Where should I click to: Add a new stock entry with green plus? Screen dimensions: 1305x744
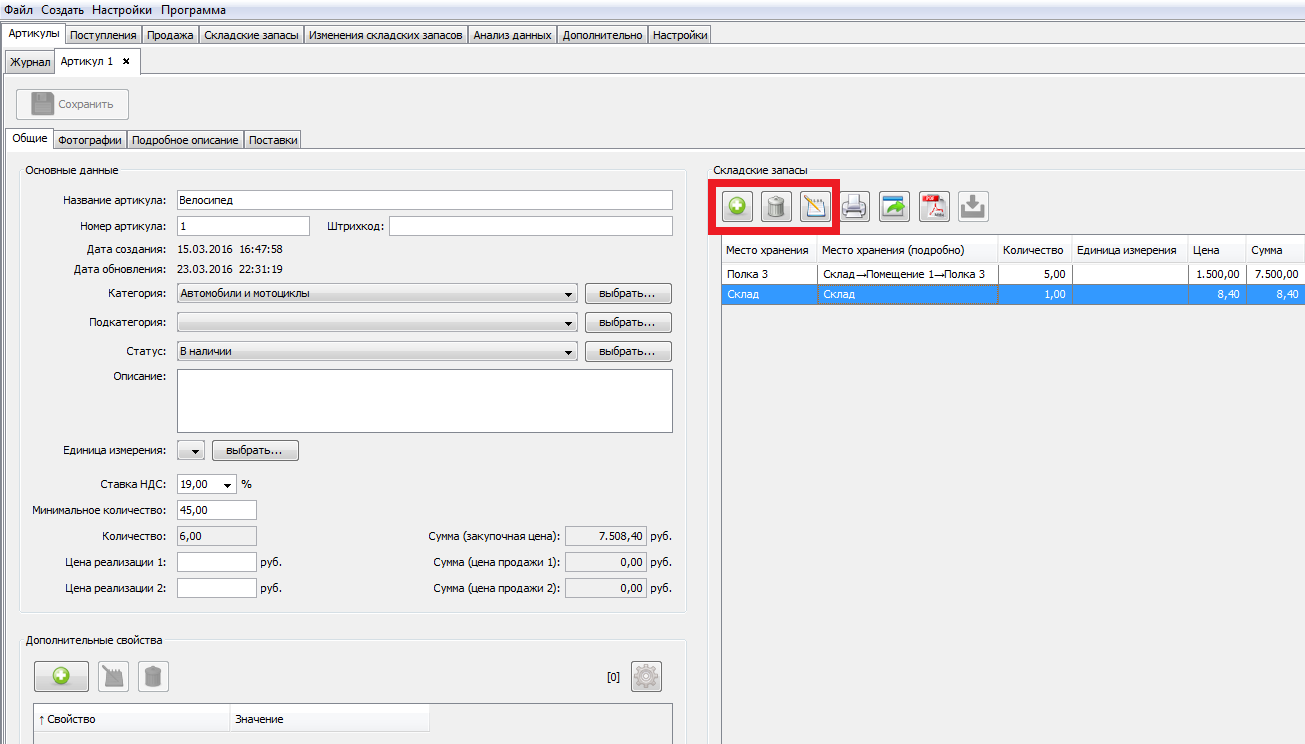(x=737, y=207)
